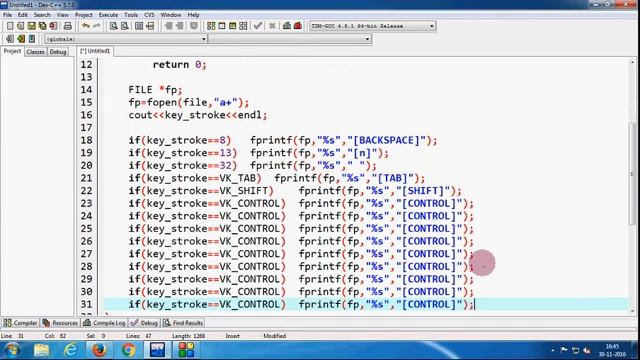Click the Stop Execution X icon
The width and height of the screenshot is (640, 360).
pos(272,26)
